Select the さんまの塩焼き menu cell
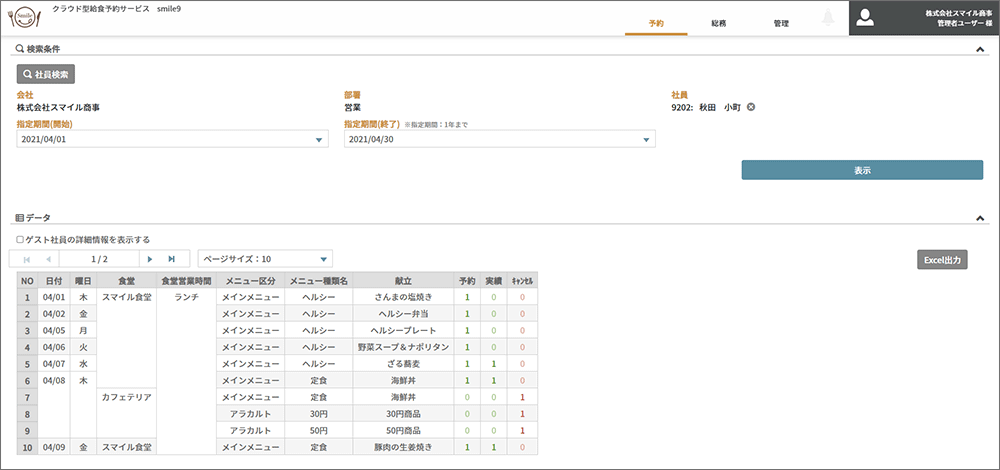 pyautogui.click(x=403, y=297)
